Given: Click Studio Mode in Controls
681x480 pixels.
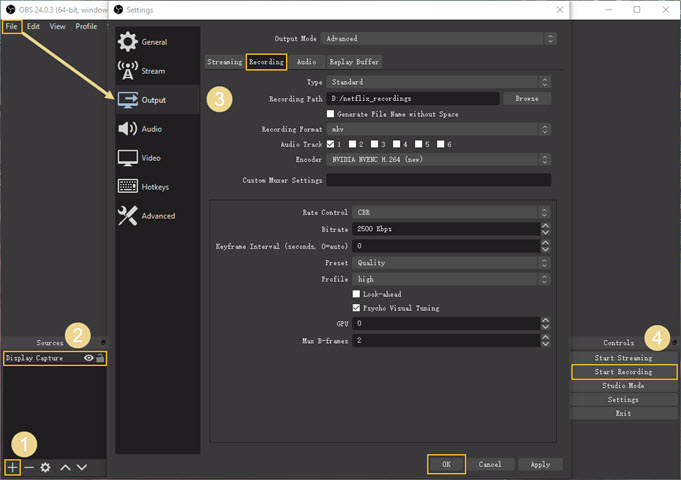Looking at the screenshot, I should [624, 386].
